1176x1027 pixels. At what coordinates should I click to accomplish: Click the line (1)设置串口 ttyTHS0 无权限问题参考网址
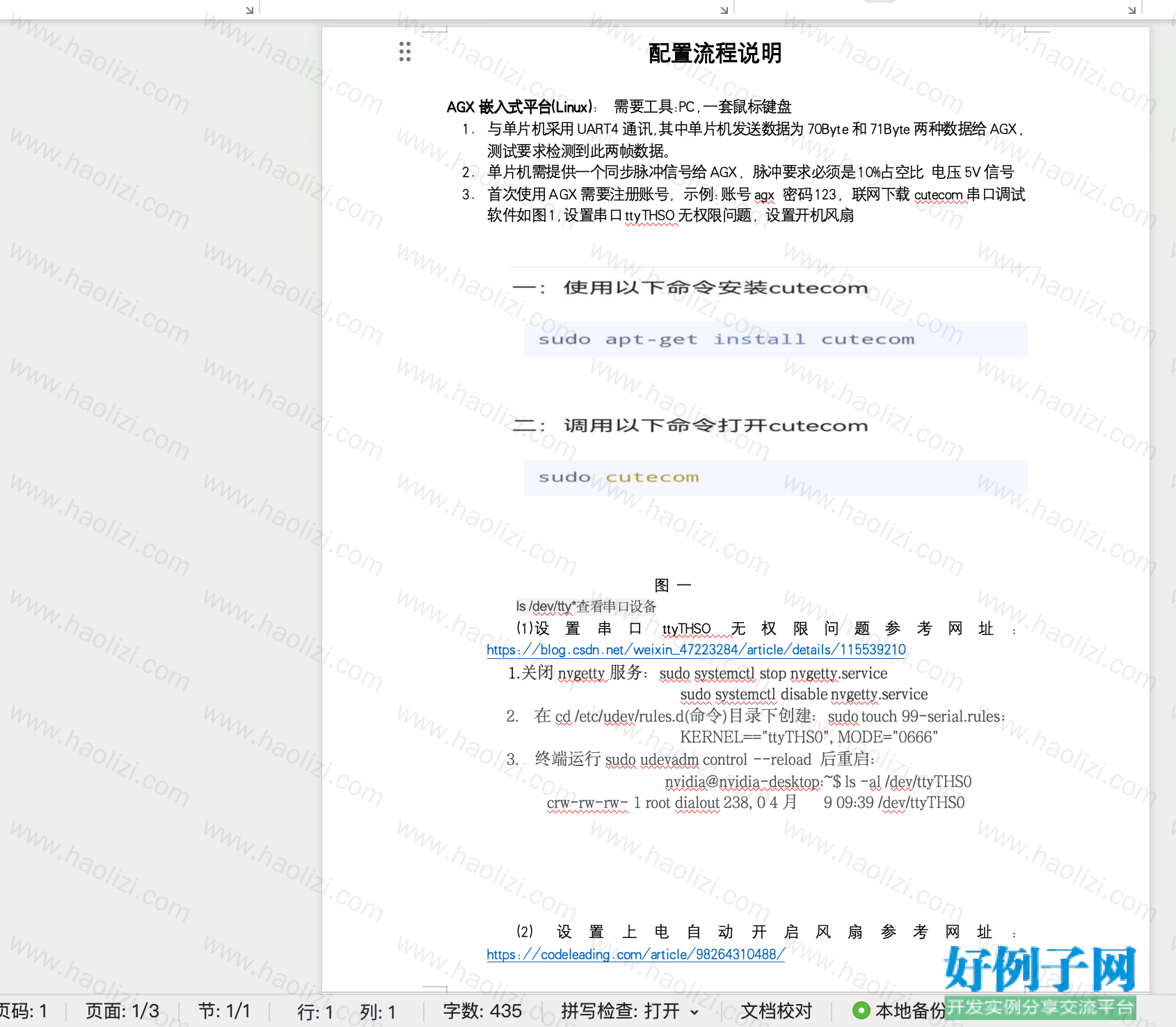click(766, 628)
